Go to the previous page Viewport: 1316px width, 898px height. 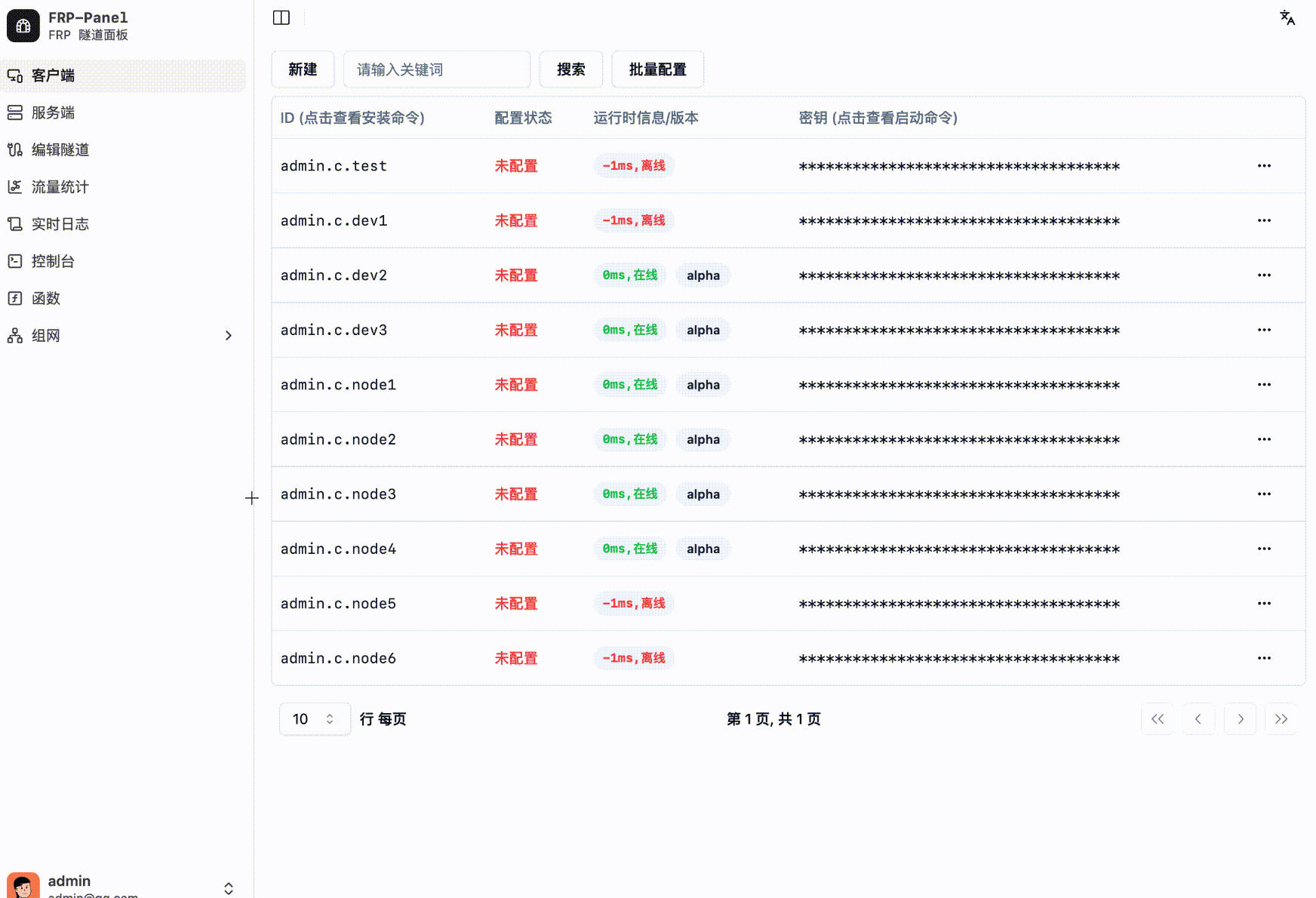click(1198, 719)
